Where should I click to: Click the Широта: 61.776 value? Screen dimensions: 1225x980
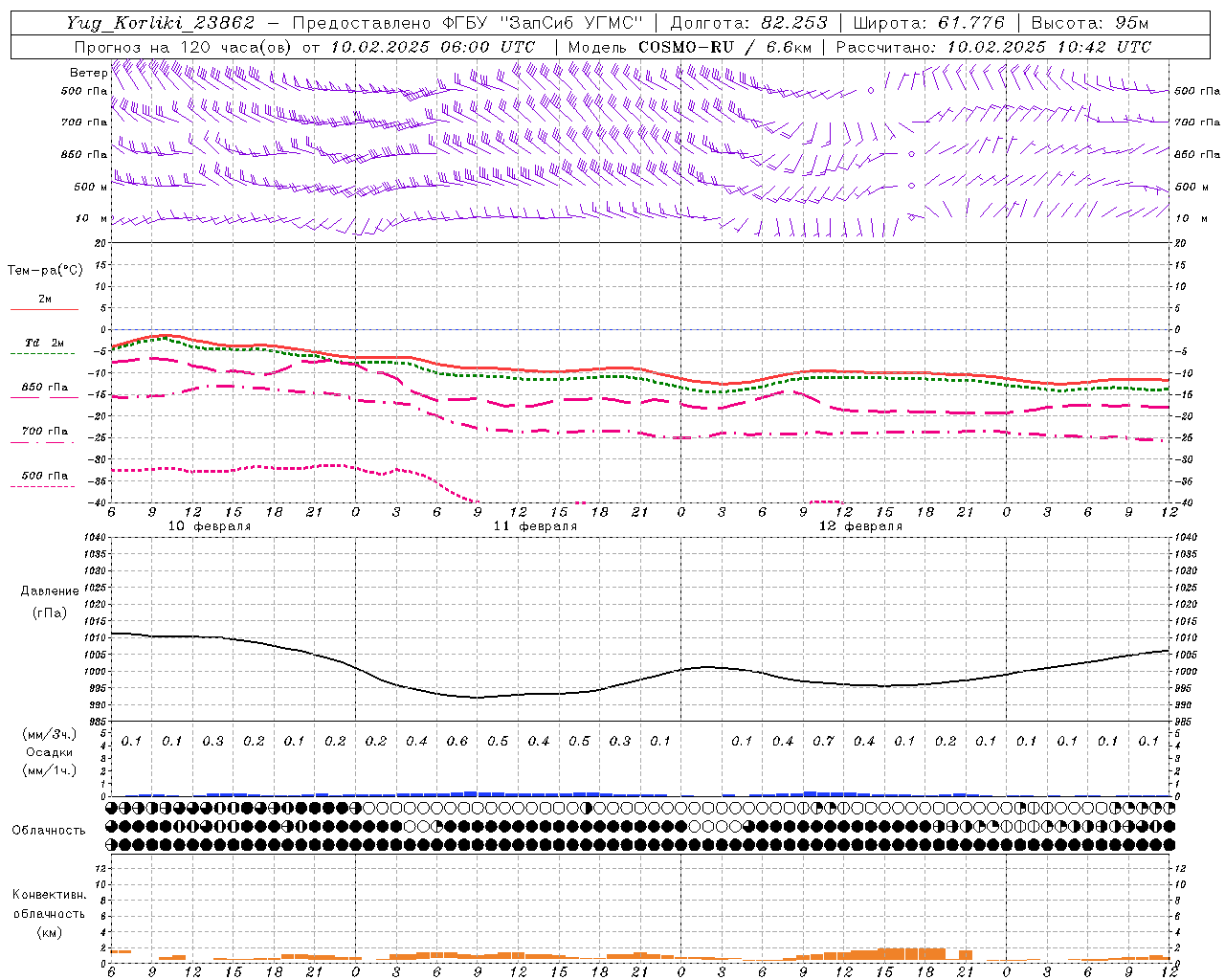(928, 23)
